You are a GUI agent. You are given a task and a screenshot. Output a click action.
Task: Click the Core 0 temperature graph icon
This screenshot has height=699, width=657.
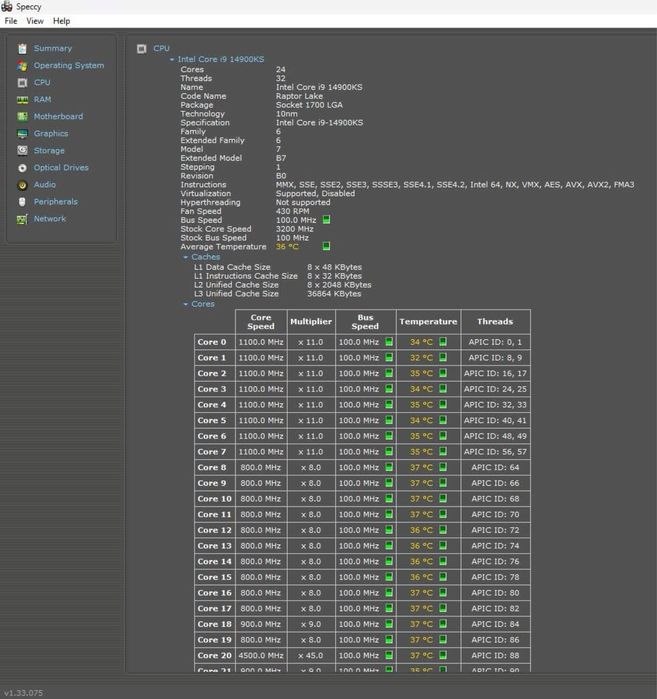click(x=443, y=342)
